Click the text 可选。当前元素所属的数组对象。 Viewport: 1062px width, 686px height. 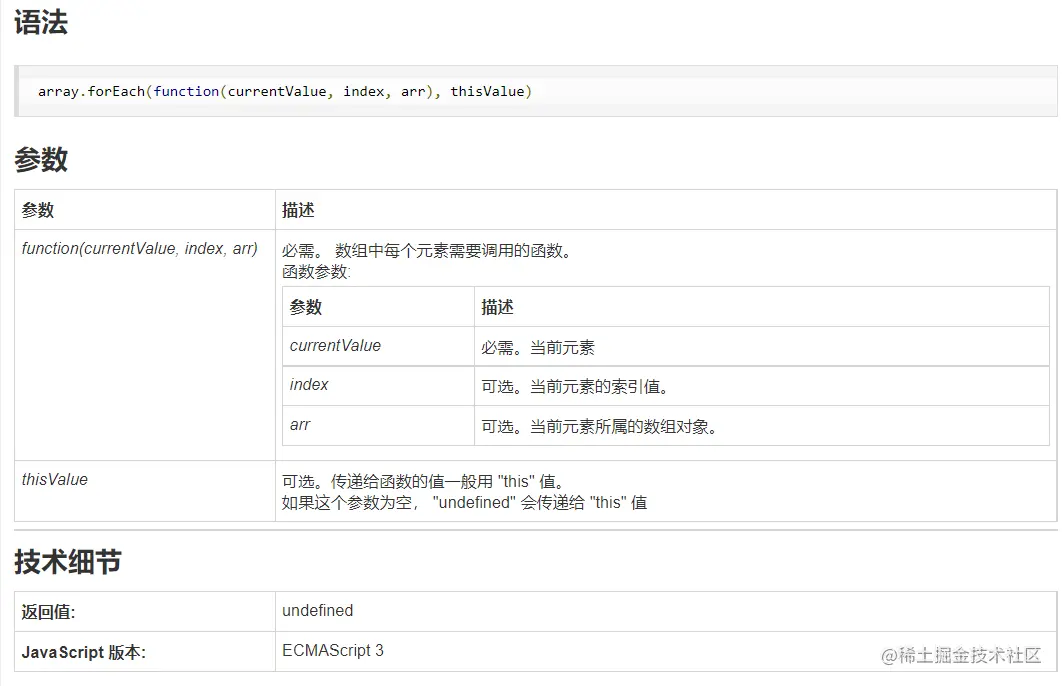coord(600,427)
